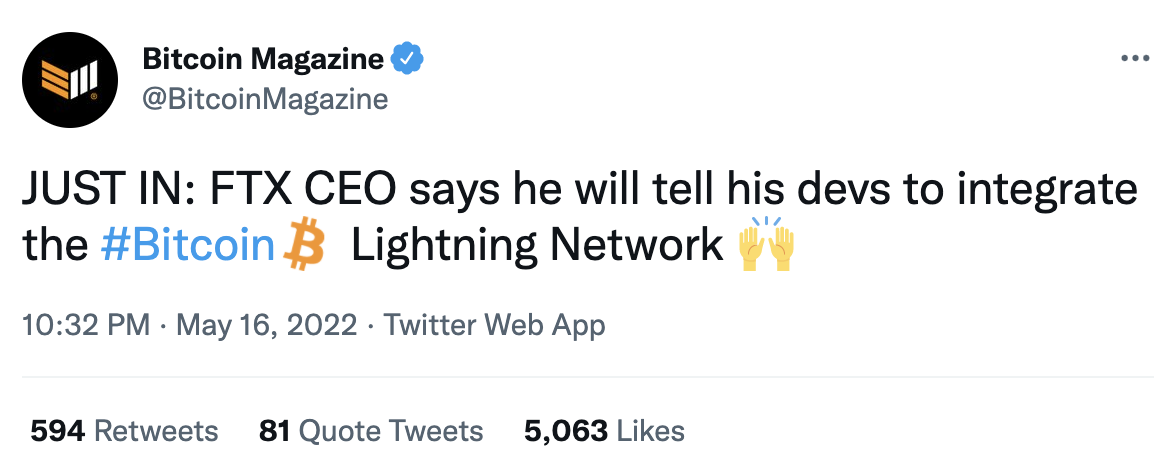Click the May 16, 2022 date
The image size is (1174, 464).
pyautogui.click(x=265, y=325)
